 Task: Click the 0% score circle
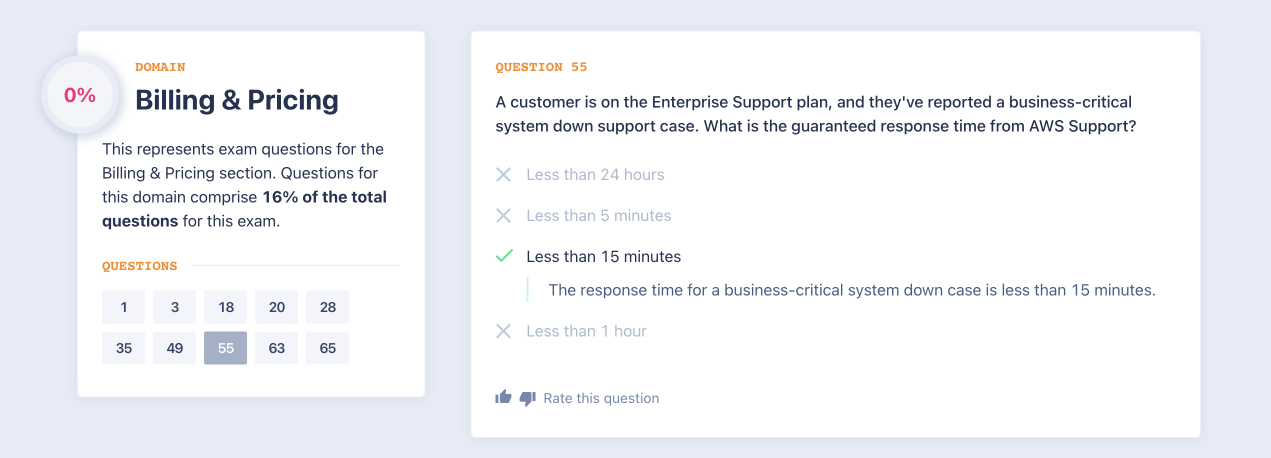click(x=80, y=96)
